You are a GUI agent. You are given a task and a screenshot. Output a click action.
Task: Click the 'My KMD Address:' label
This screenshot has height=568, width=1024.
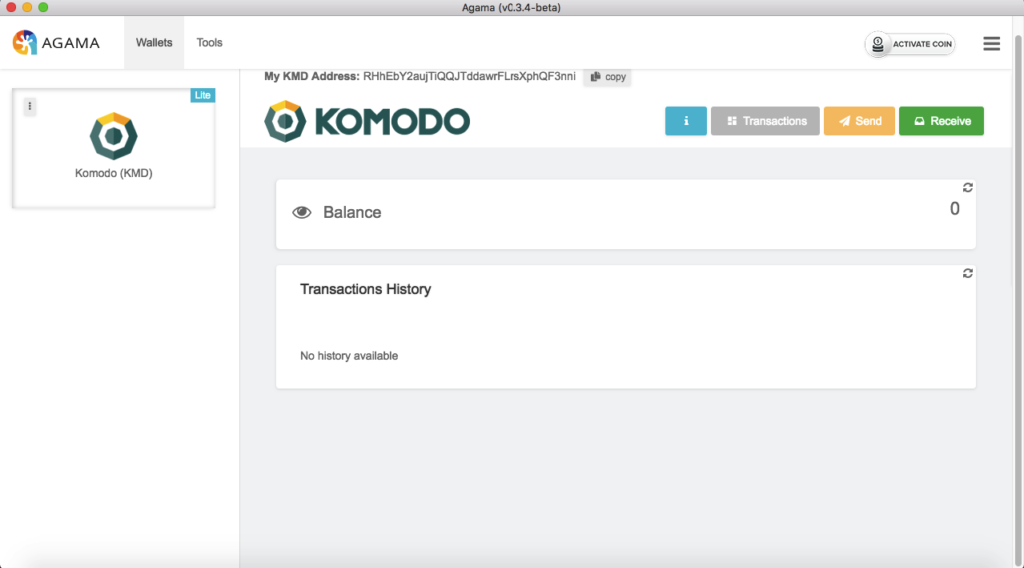[x=312, y=76]
